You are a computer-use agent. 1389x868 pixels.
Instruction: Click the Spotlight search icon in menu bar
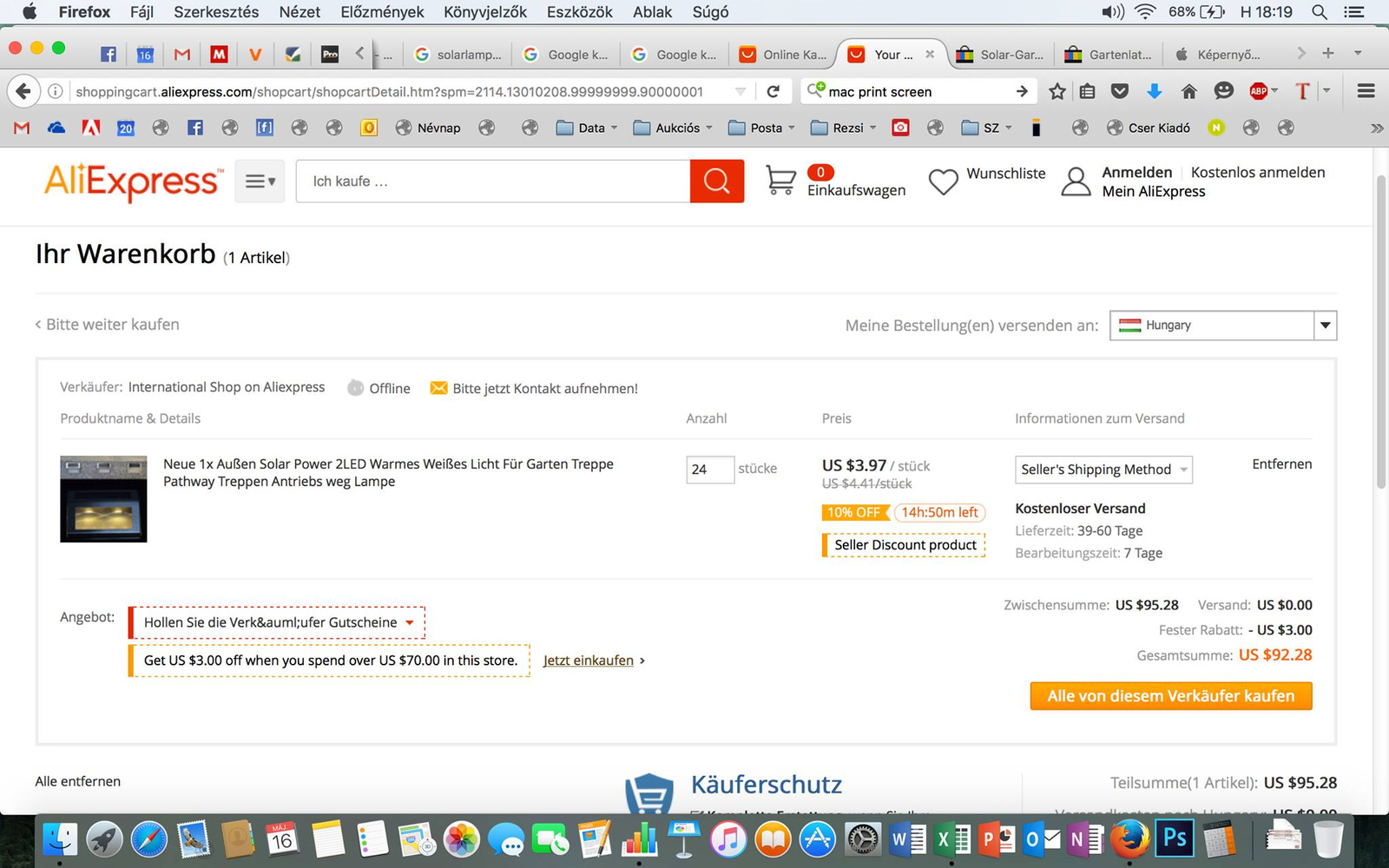[1319, 12]
